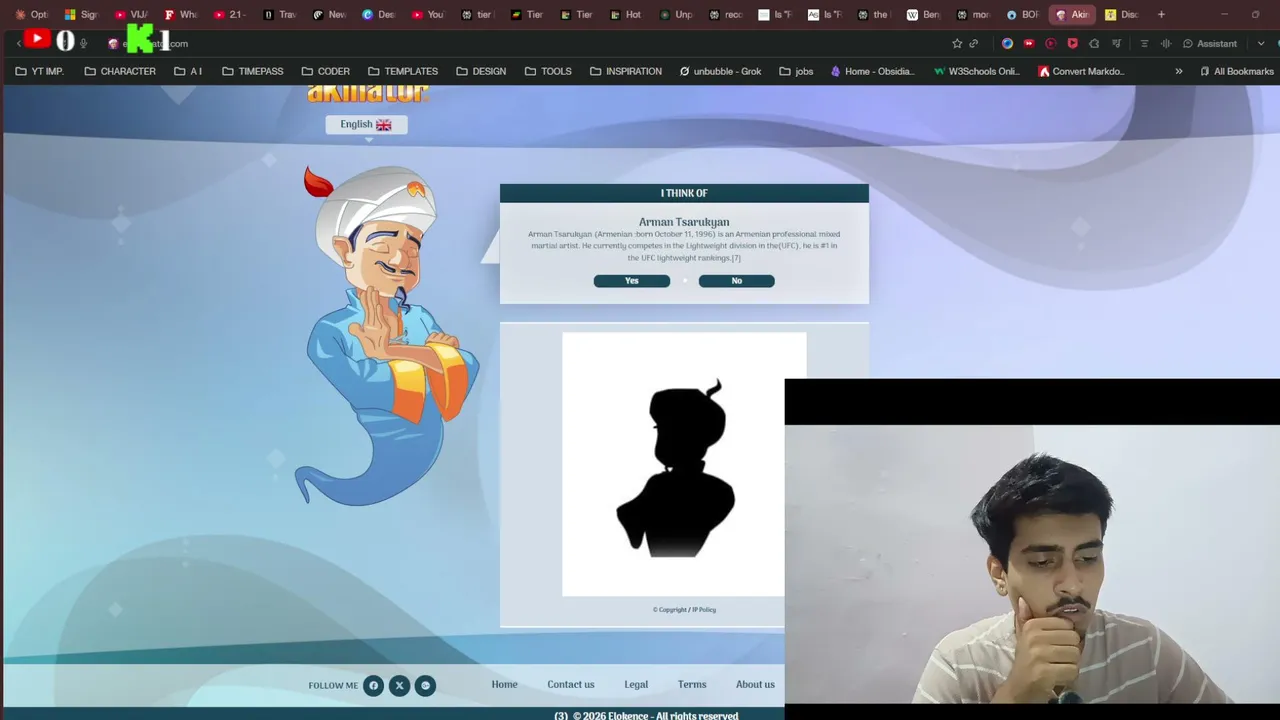Switch to the Hot browser tab
The width and height of the screenshot is (1280, 720).
point(627,15)
